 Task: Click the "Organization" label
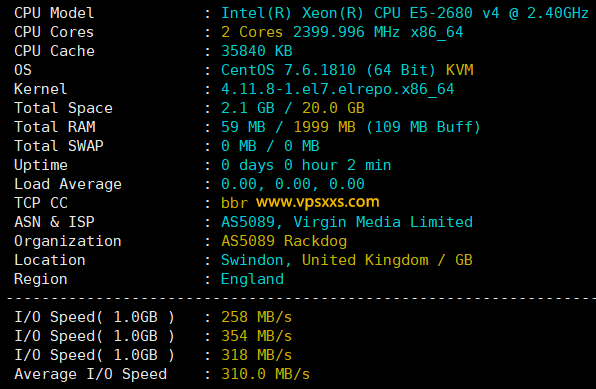click(68, 241)
